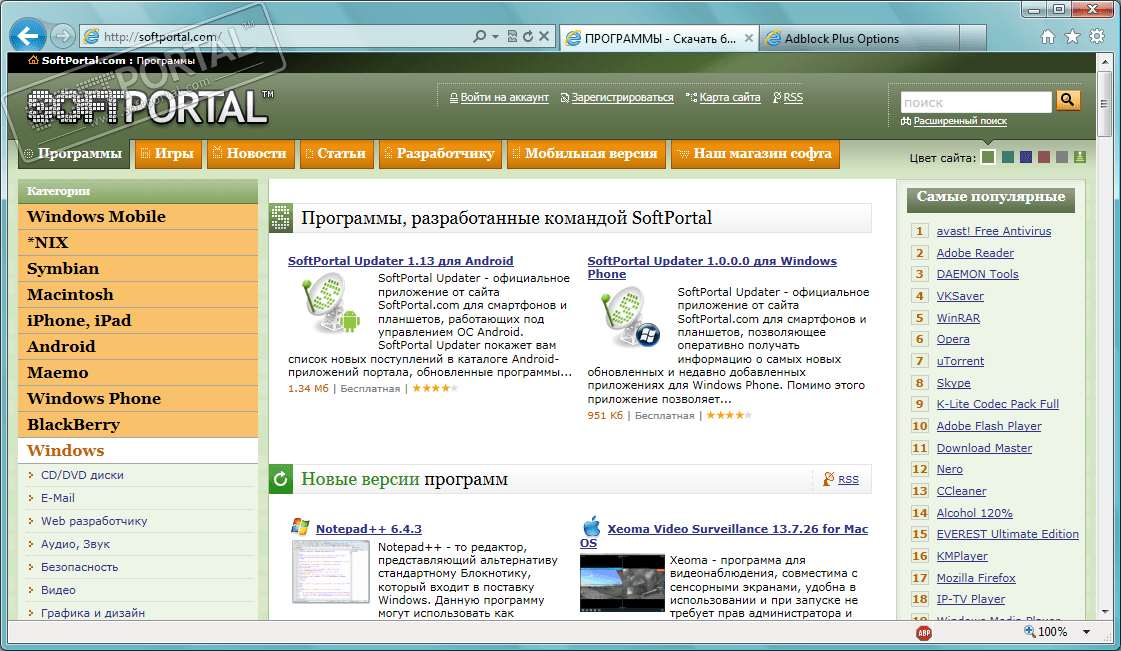Switch to Adblock Plus Options tab
Screen dimensions: 1121x651
[x=860, y=39]
